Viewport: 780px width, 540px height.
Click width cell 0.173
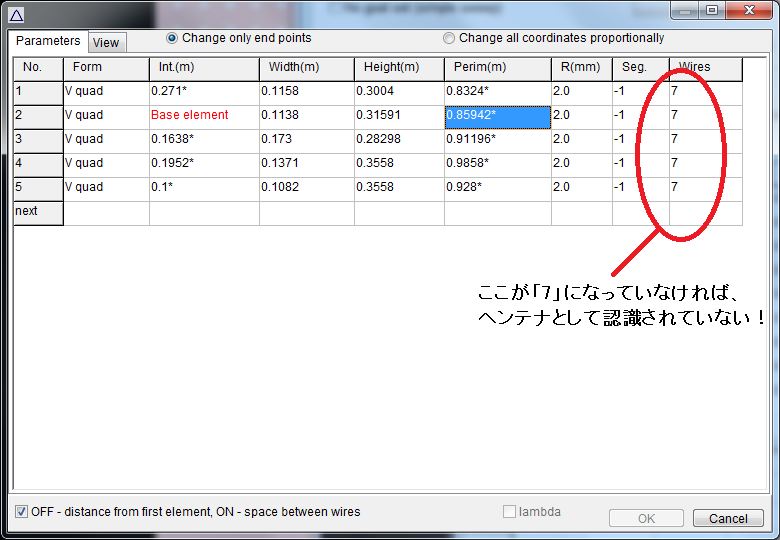coord(307,141)
